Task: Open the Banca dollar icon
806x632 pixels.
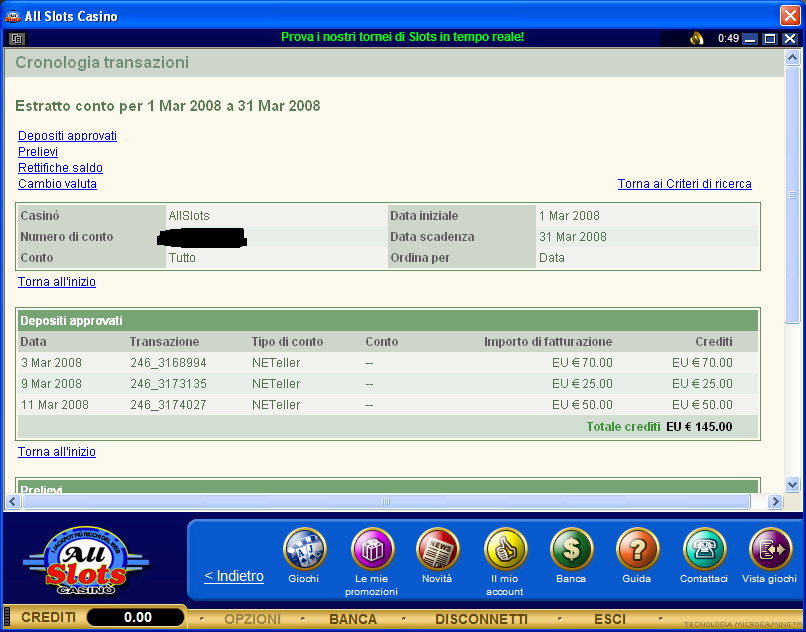Action: click(x=571, y=549)
